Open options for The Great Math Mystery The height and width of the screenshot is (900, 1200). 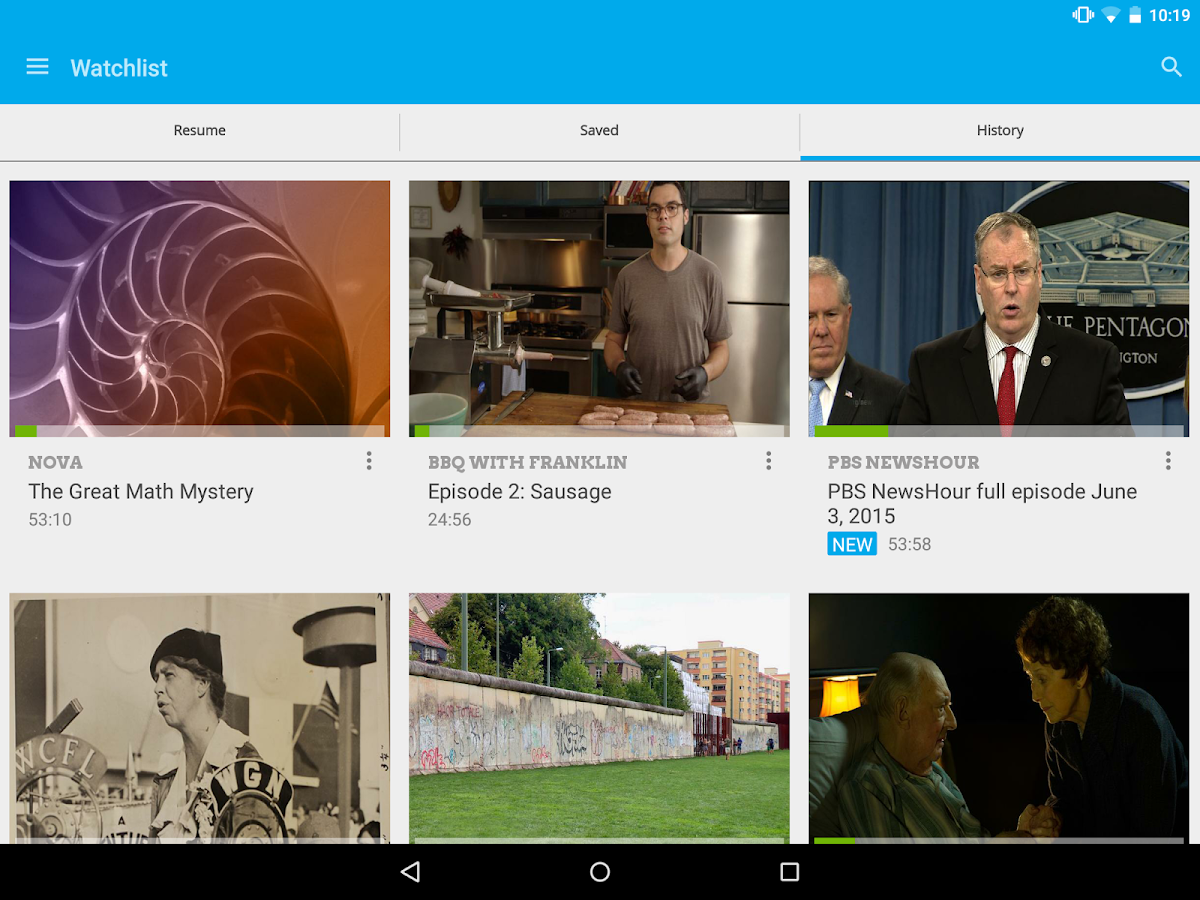pyautogui.click(x=369, y=461)
